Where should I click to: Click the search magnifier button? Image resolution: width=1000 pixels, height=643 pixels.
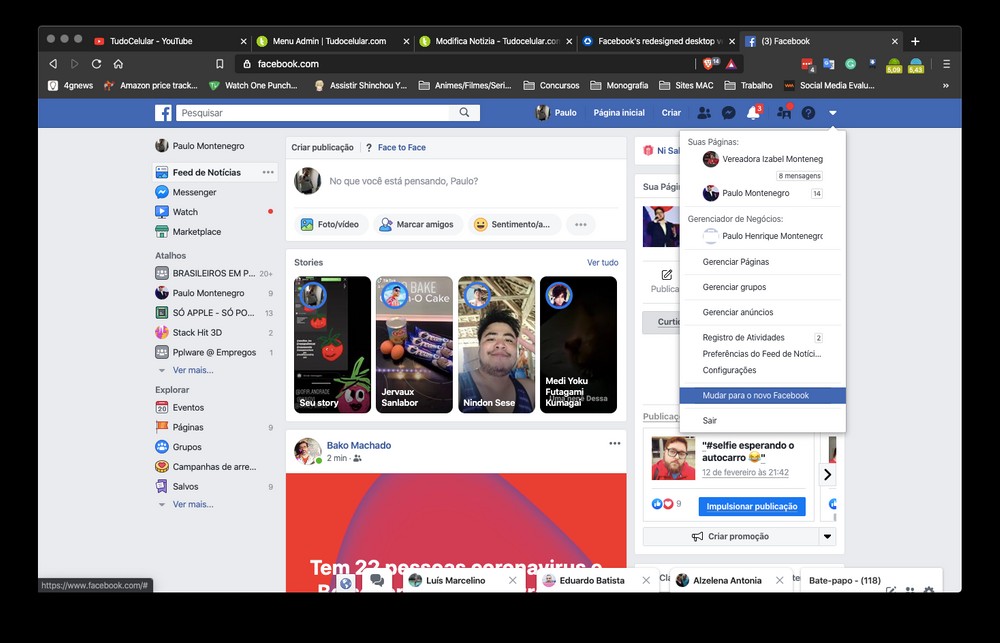(x=464, y=113)
